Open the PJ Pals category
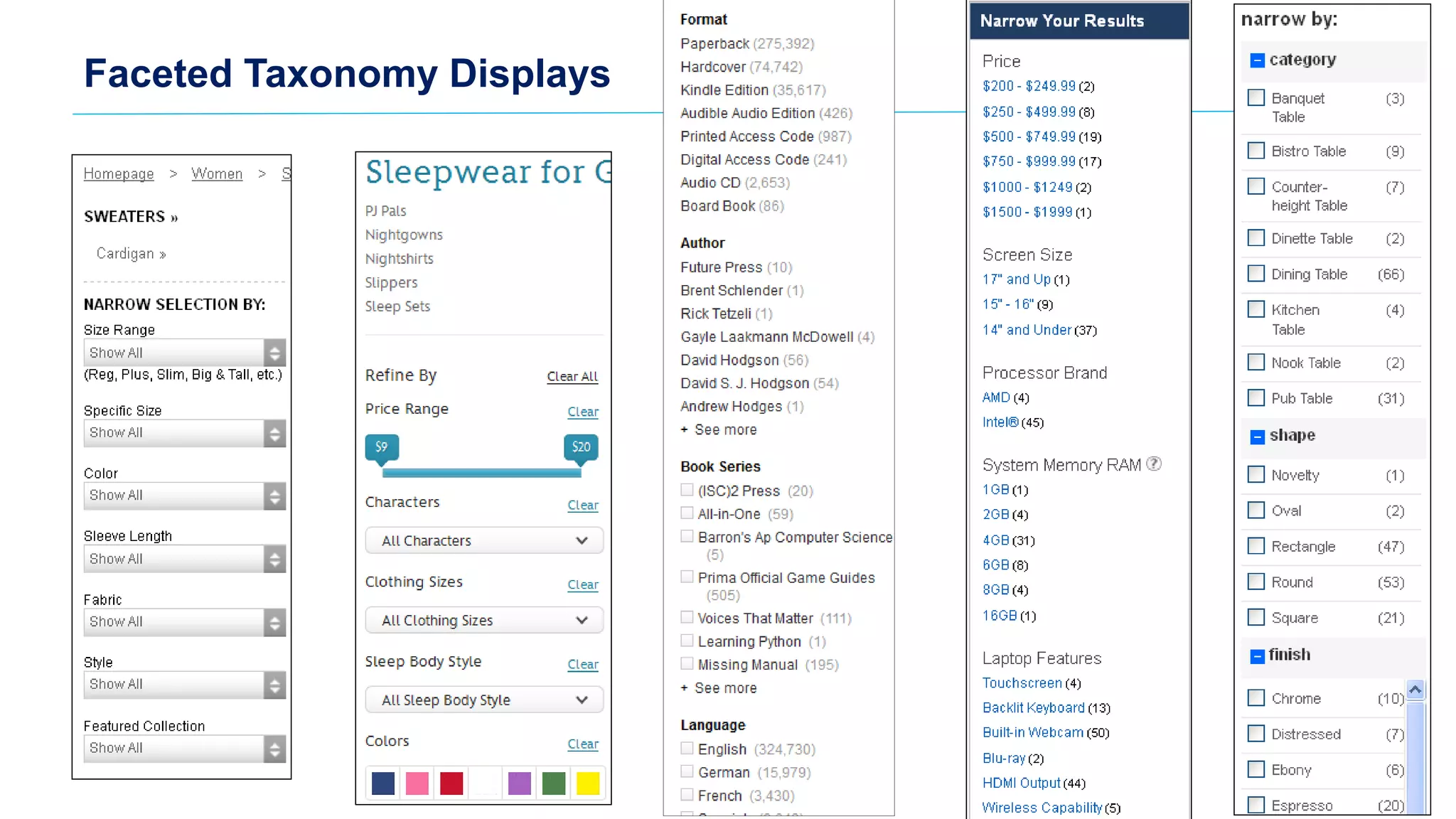The height and width of the screenshot is (819, 1456). pos(386,211)
